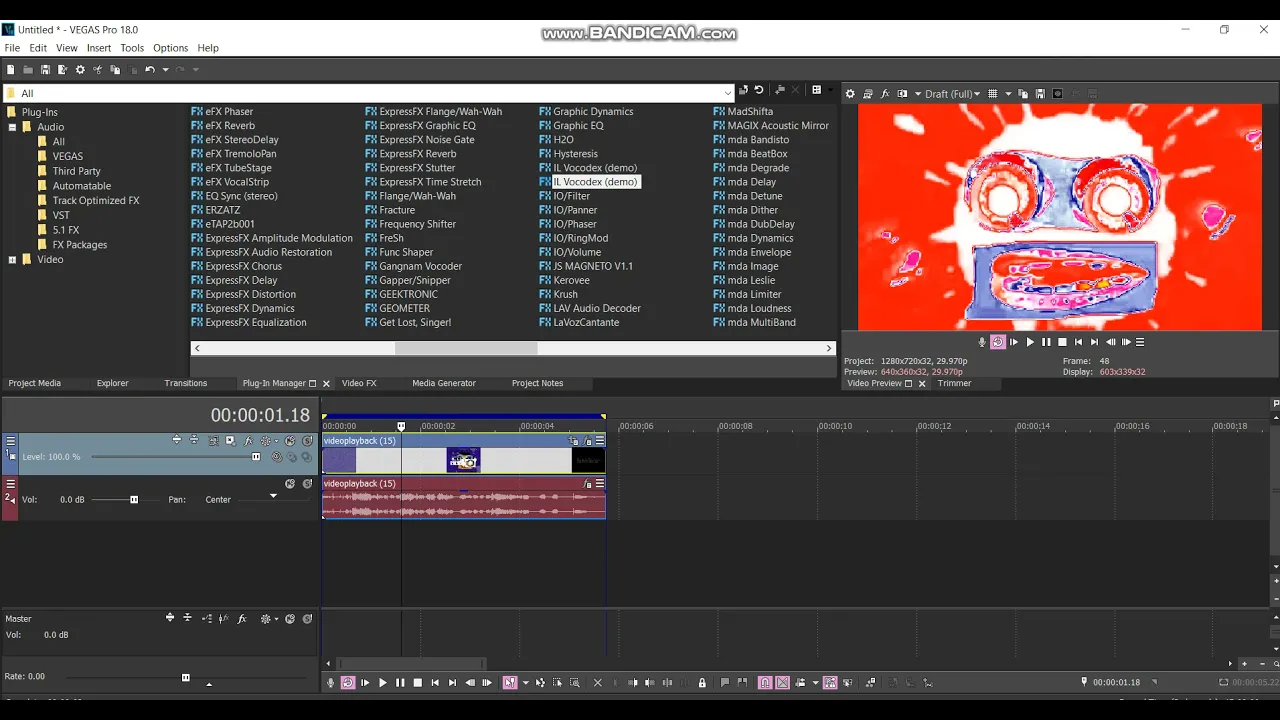Switch to the Transitions tab
The width and height of the screenshot is (1280, 720).
click(x=186, y=383)
